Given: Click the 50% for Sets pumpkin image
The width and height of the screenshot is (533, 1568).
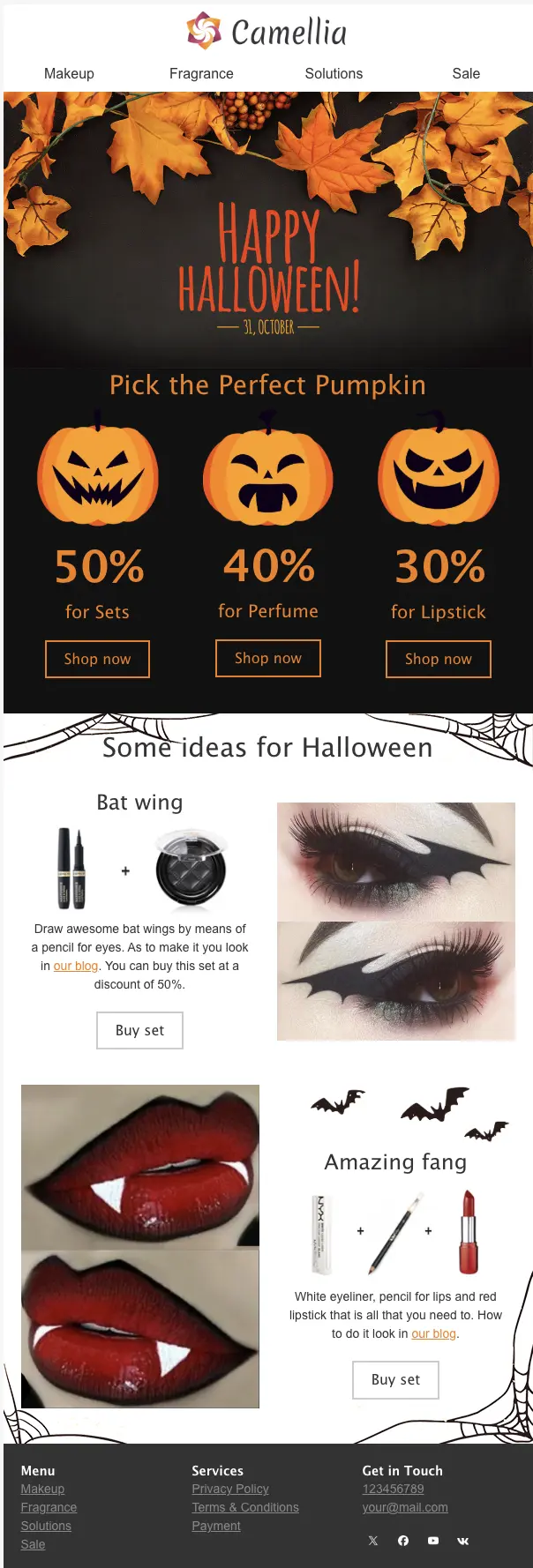Looking at the screenshot, I should (98, 468).
